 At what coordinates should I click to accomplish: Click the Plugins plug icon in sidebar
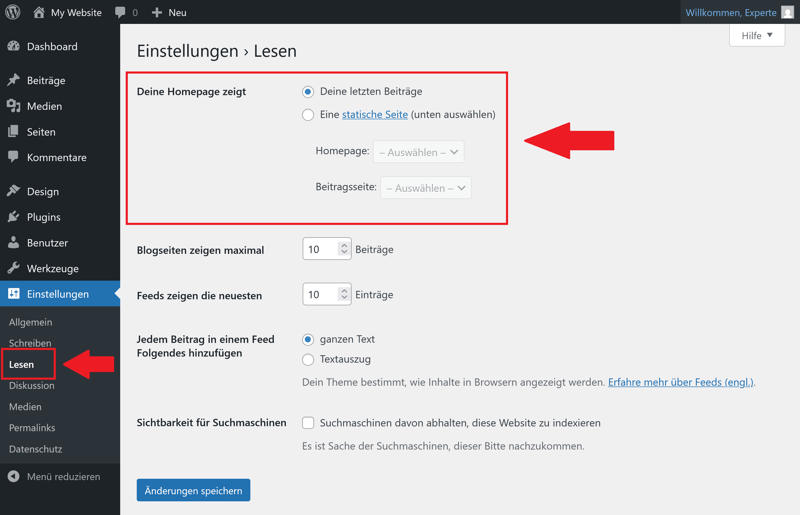click(14, 216)
